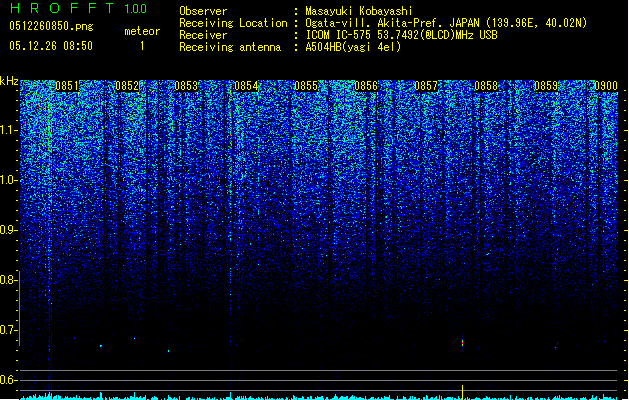The width and height of the screenshot is (629, 400).
Task: Click the HROFFT 1.0.0 title text
Action: pos(78,8)
